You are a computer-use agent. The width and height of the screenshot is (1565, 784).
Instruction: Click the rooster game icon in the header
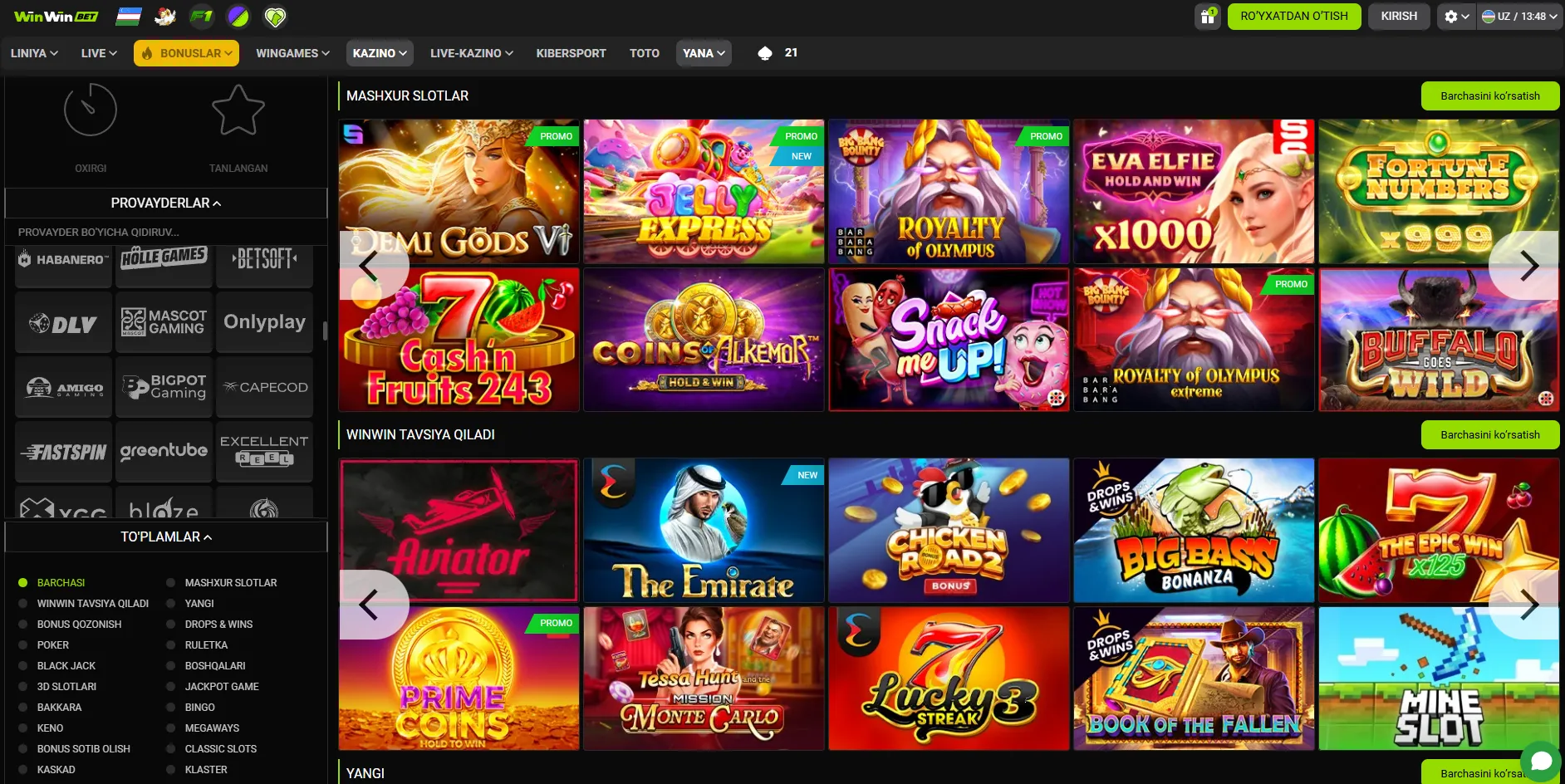[165, 16]
